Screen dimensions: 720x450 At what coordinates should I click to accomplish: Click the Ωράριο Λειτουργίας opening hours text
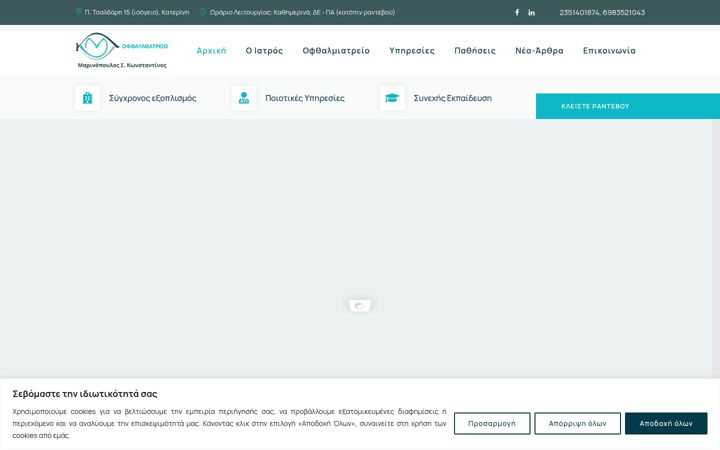tap(302, 12)
